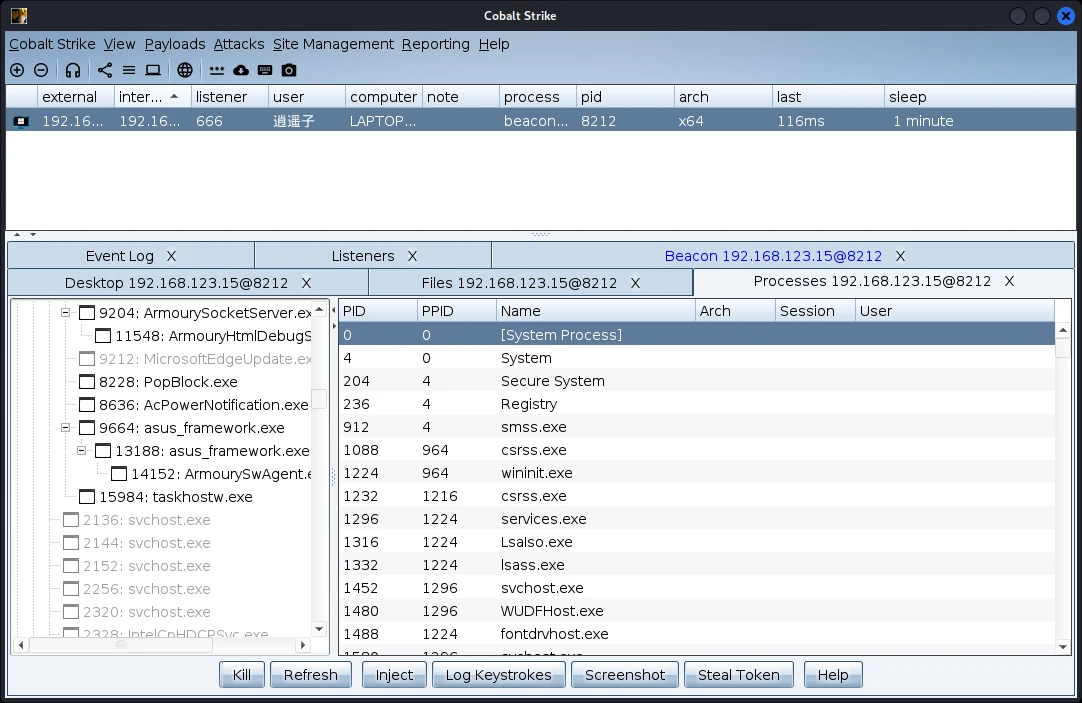Collapse the 9204 ArmourySocketServer tree node

pos(66,313)
